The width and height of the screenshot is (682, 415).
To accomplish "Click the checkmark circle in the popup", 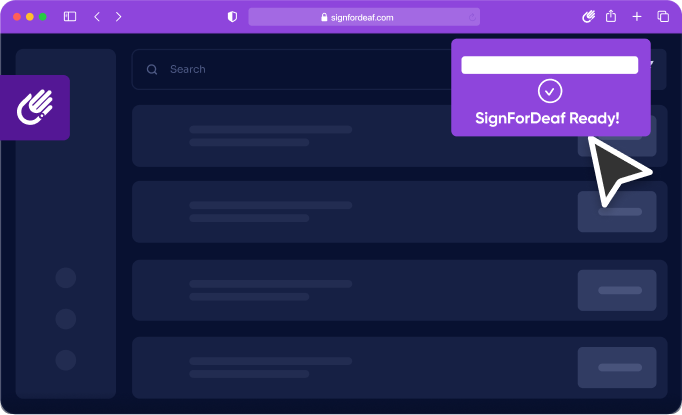I will pyautogui.click(x=550, y=91).
